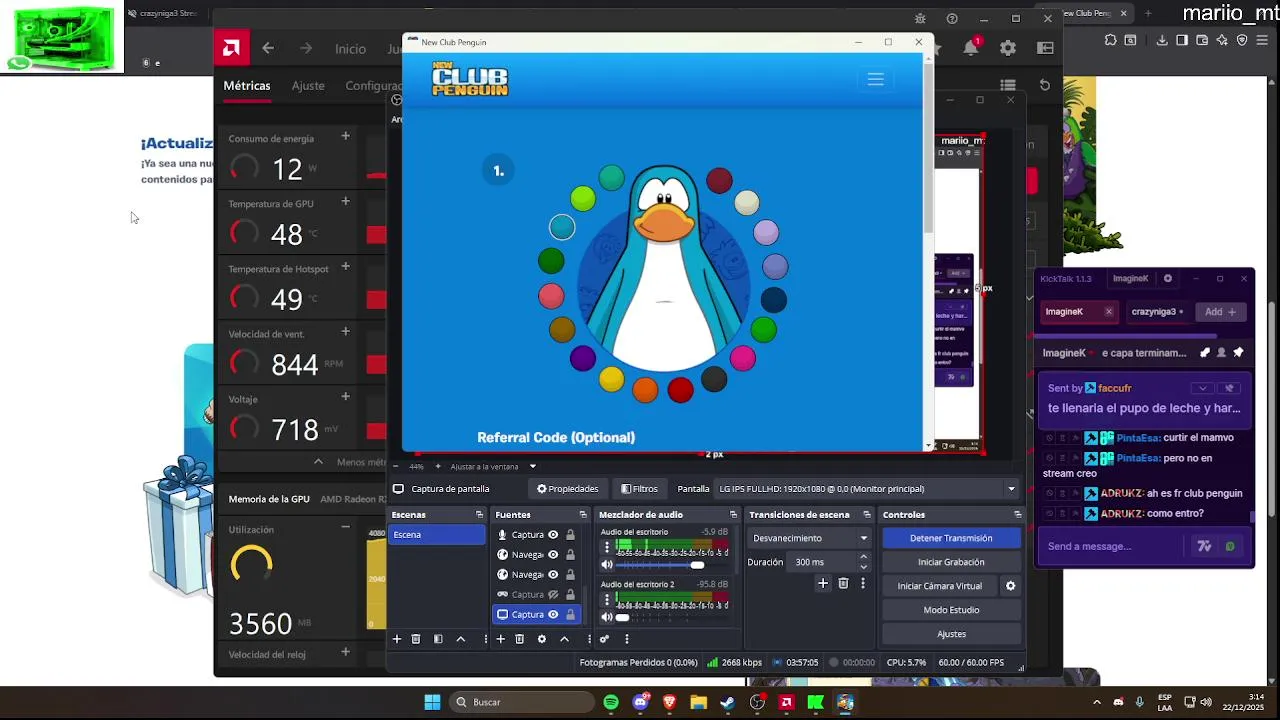Open Steam from the taskbar

(727, 702)
